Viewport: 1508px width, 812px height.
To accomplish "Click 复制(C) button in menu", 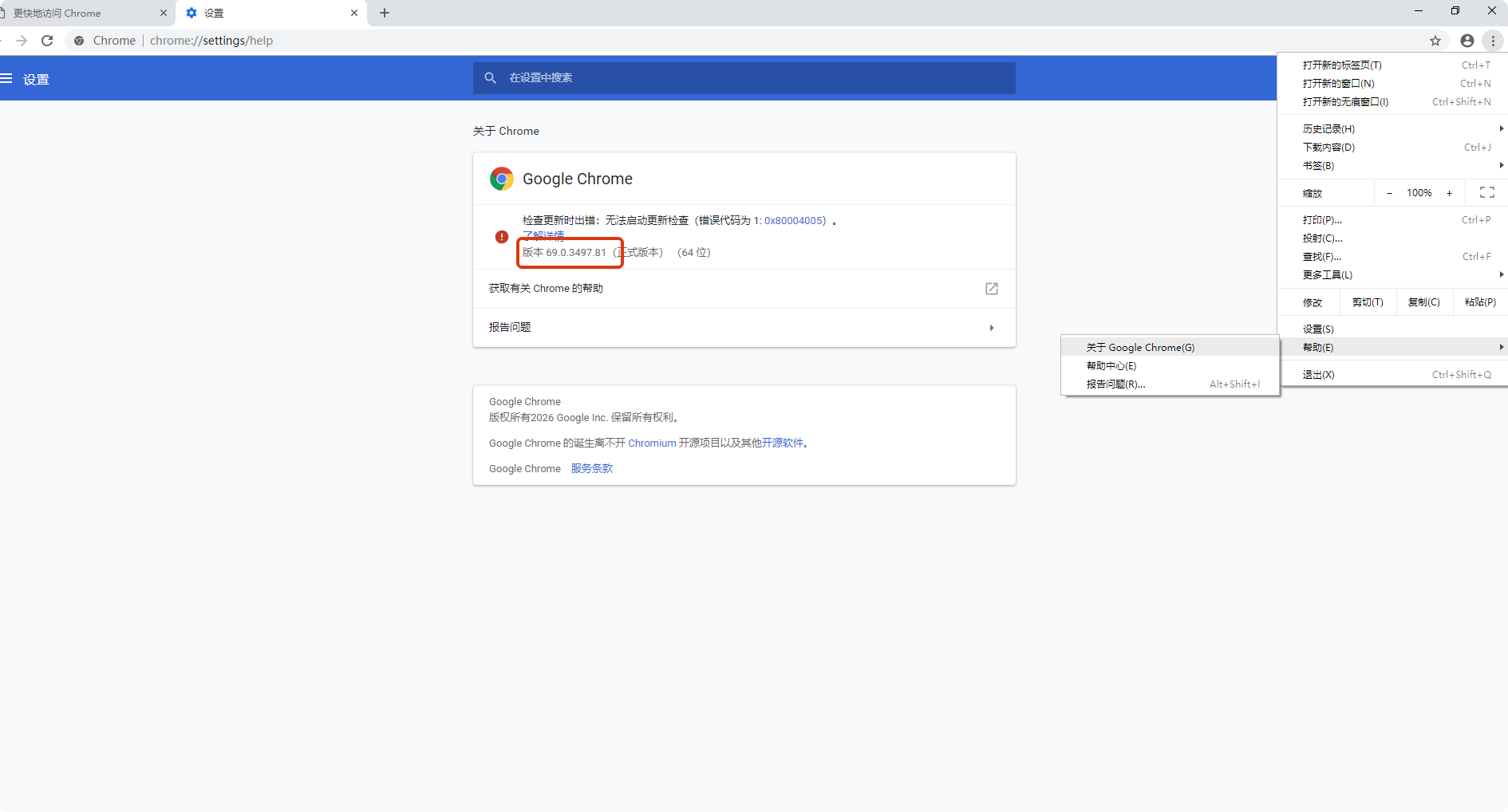I will coord(1423,302).
